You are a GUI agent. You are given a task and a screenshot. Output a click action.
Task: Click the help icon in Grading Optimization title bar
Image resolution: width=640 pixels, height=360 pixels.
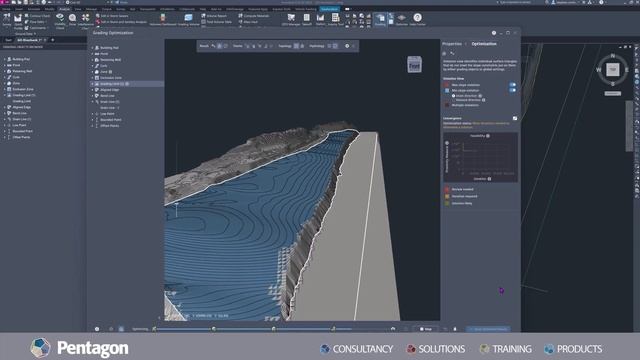[494, 33]
